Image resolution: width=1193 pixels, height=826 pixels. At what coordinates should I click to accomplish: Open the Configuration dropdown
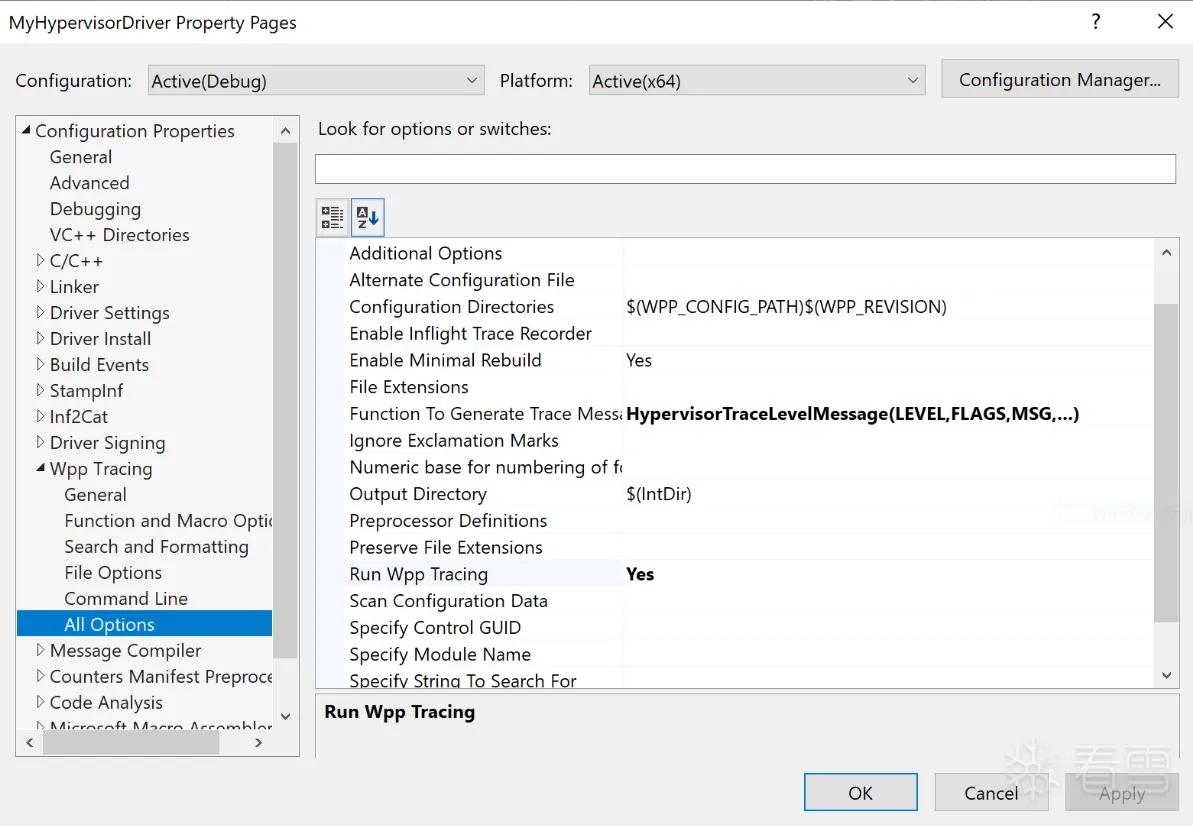(316, 81)
